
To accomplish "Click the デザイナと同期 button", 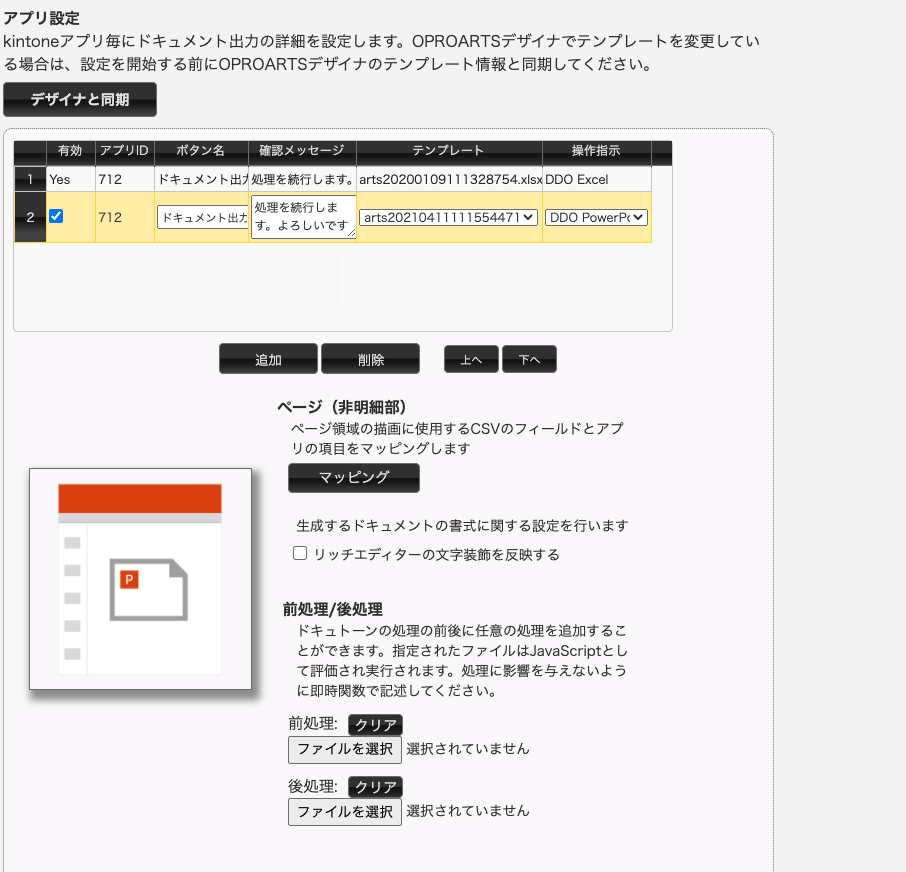I will 80,99.
